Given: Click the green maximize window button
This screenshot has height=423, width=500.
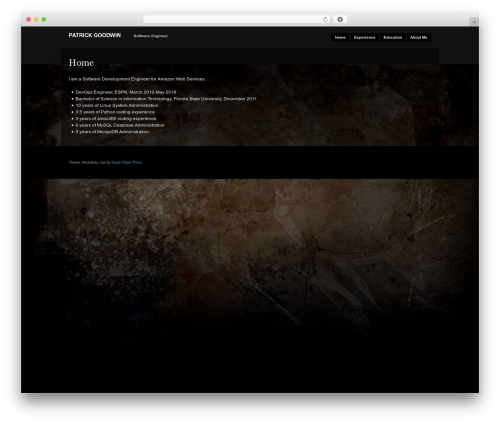Looking at the screenshot, I should click(x=44, y=19).
